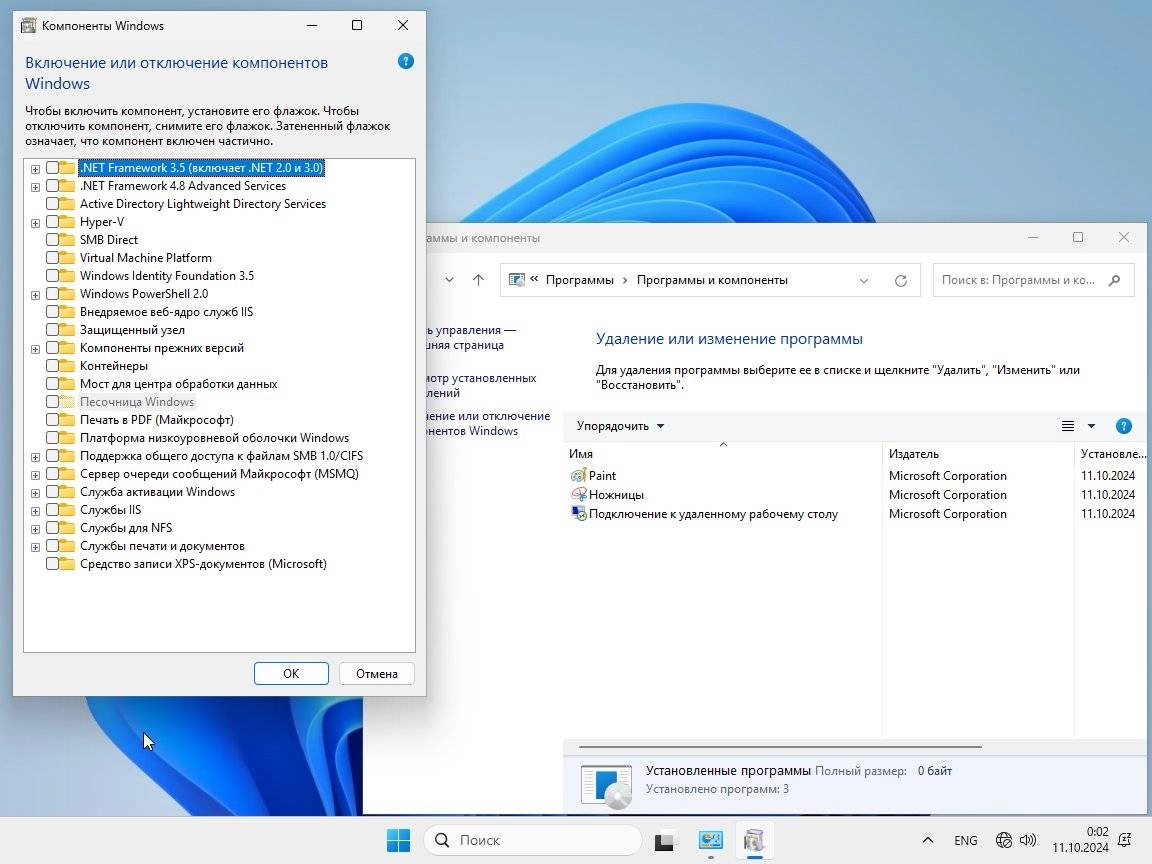Click the control panel icon in the address bar

tap(516, 280)
